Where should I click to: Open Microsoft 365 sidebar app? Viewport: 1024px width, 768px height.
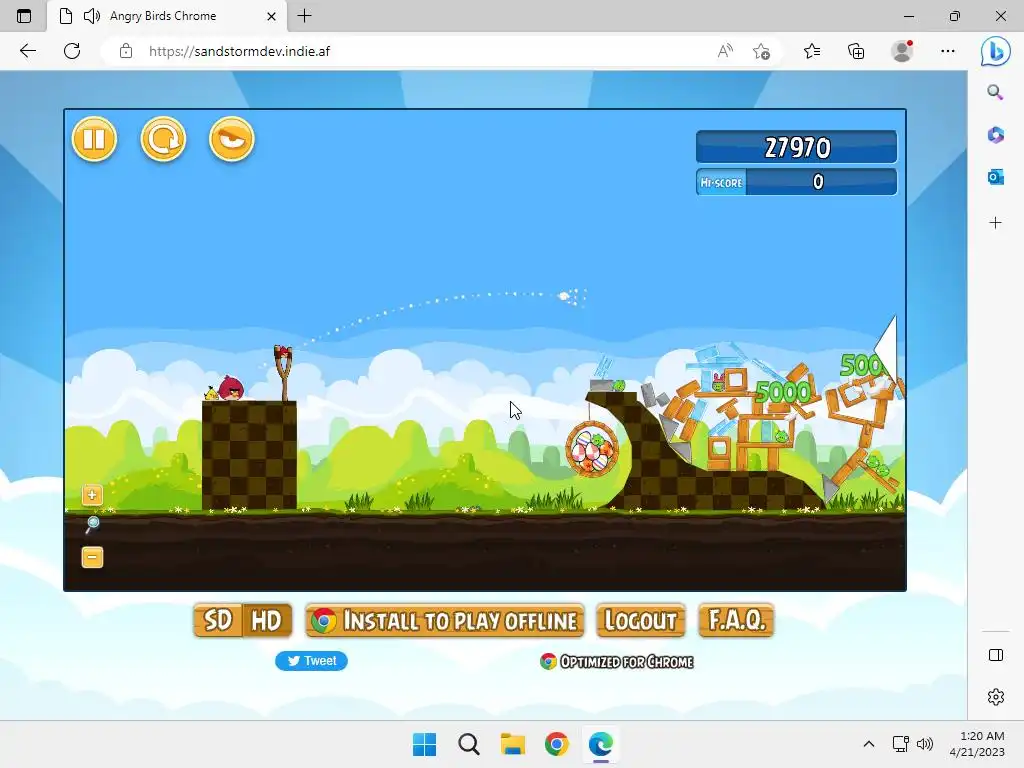click(x=995, y=135)
